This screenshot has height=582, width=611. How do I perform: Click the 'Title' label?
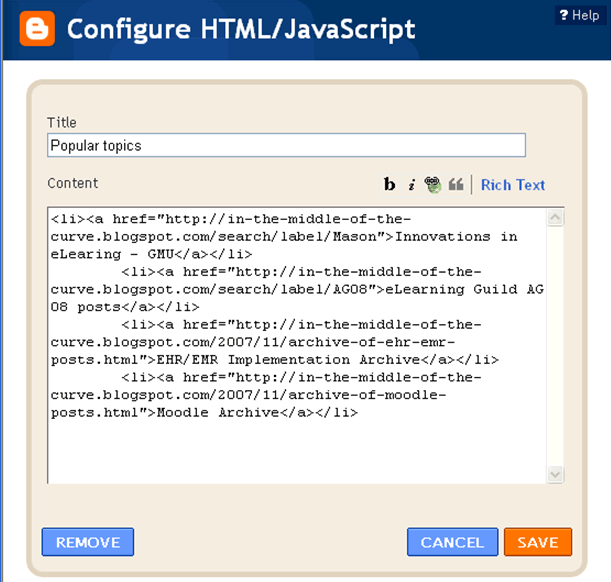point(62,122)
